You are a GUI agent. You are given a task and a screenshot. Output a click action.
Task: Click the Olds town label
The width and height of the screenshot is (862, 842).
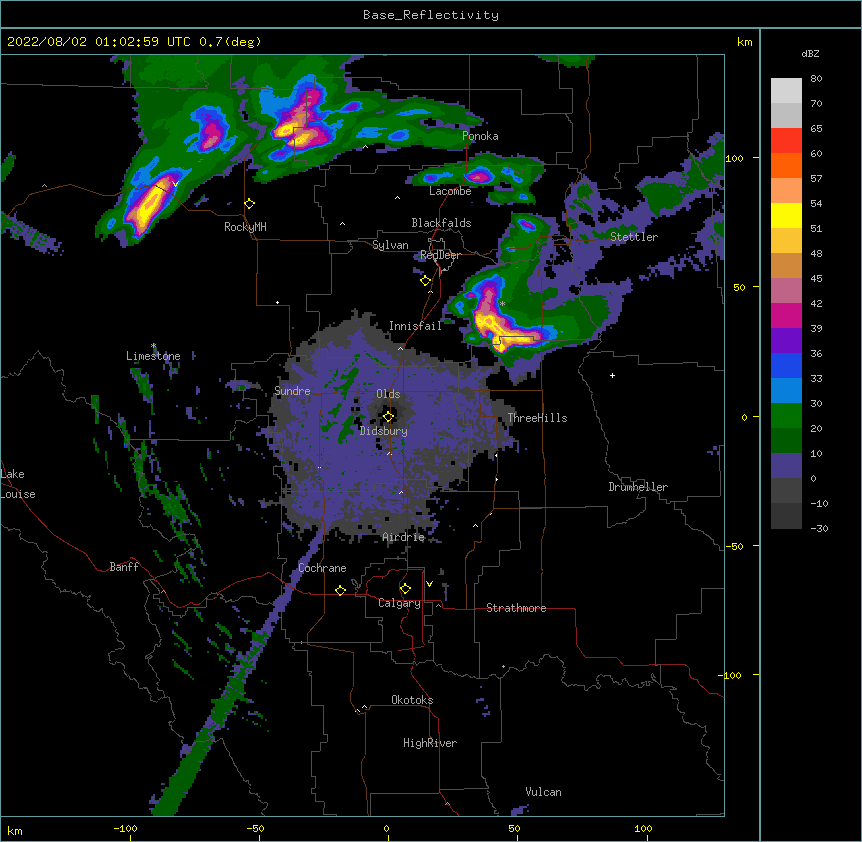388,394
